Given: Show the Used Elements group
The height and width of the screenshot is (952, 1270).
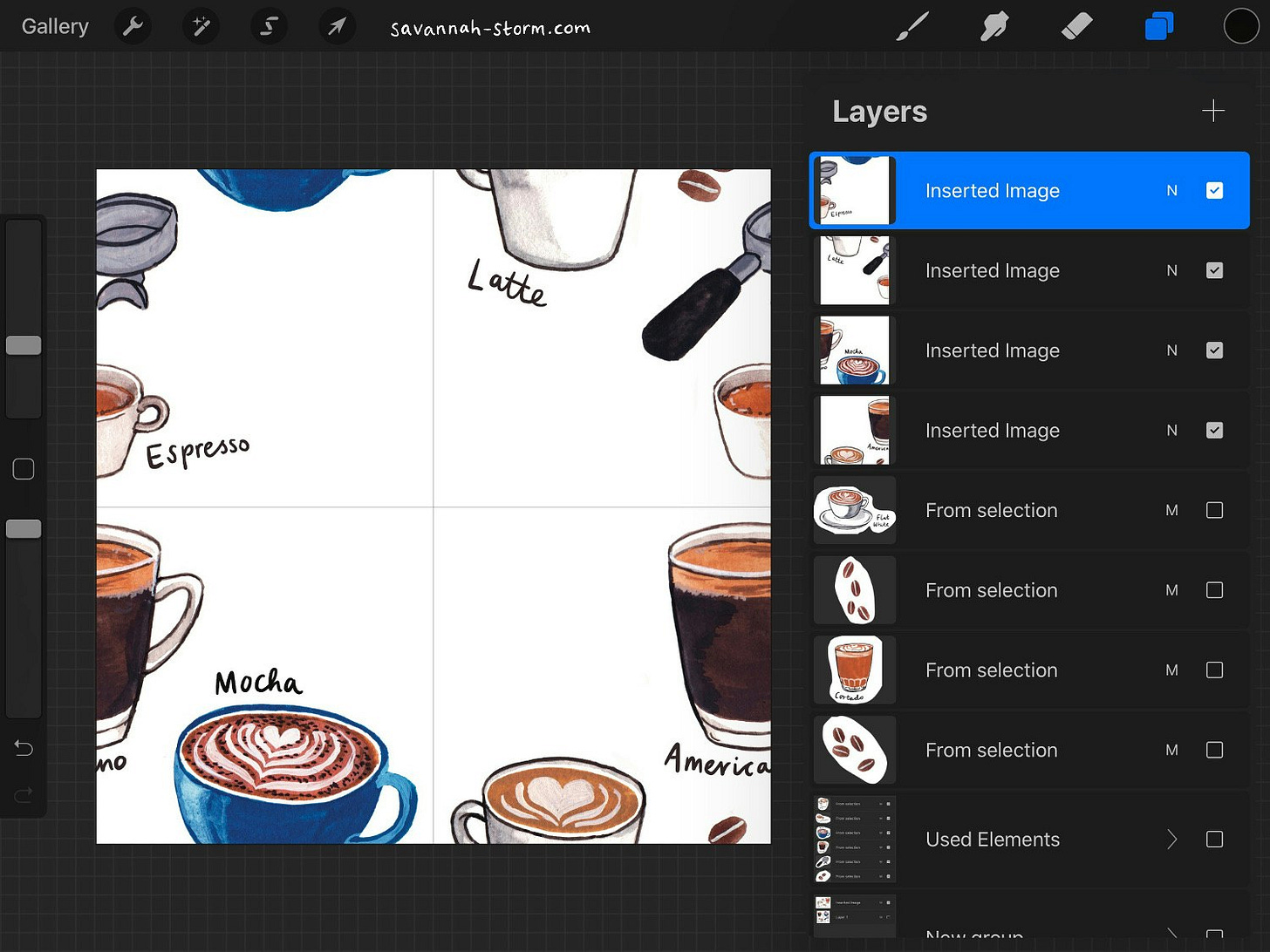Looking at the screenshot, I should pyautogui.click(x=1214, y=839).
